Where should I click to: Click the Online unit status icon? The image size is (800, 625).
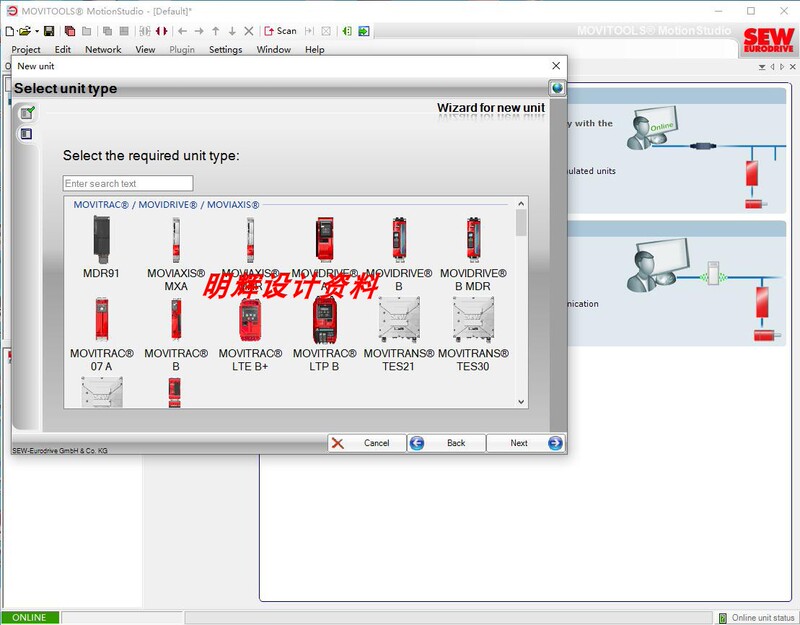coord(723,618)
